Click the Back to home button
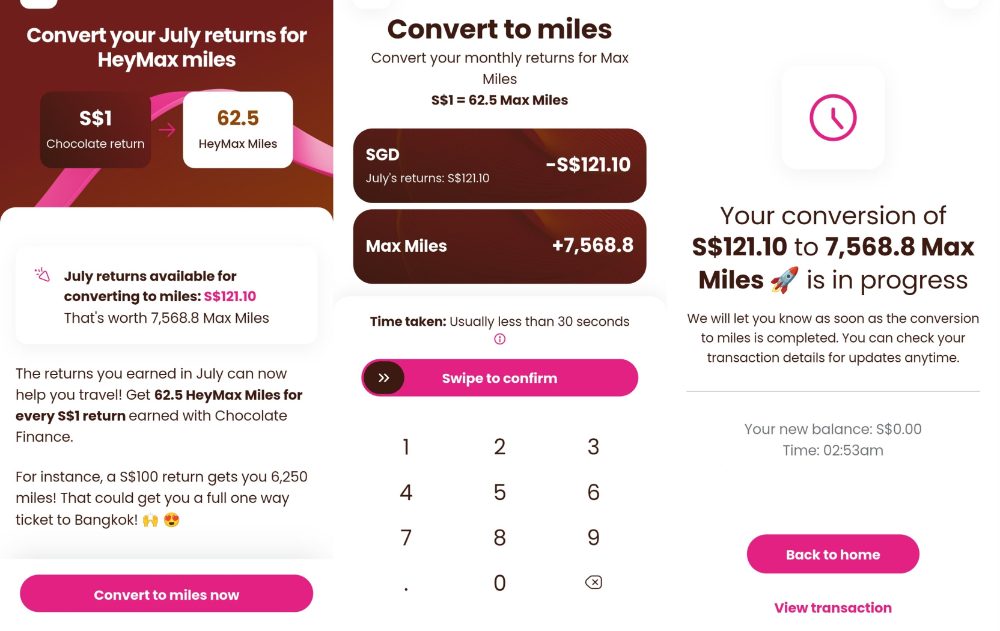The height and width of the screenshot is (631, 1000). [x=832, y=554]
